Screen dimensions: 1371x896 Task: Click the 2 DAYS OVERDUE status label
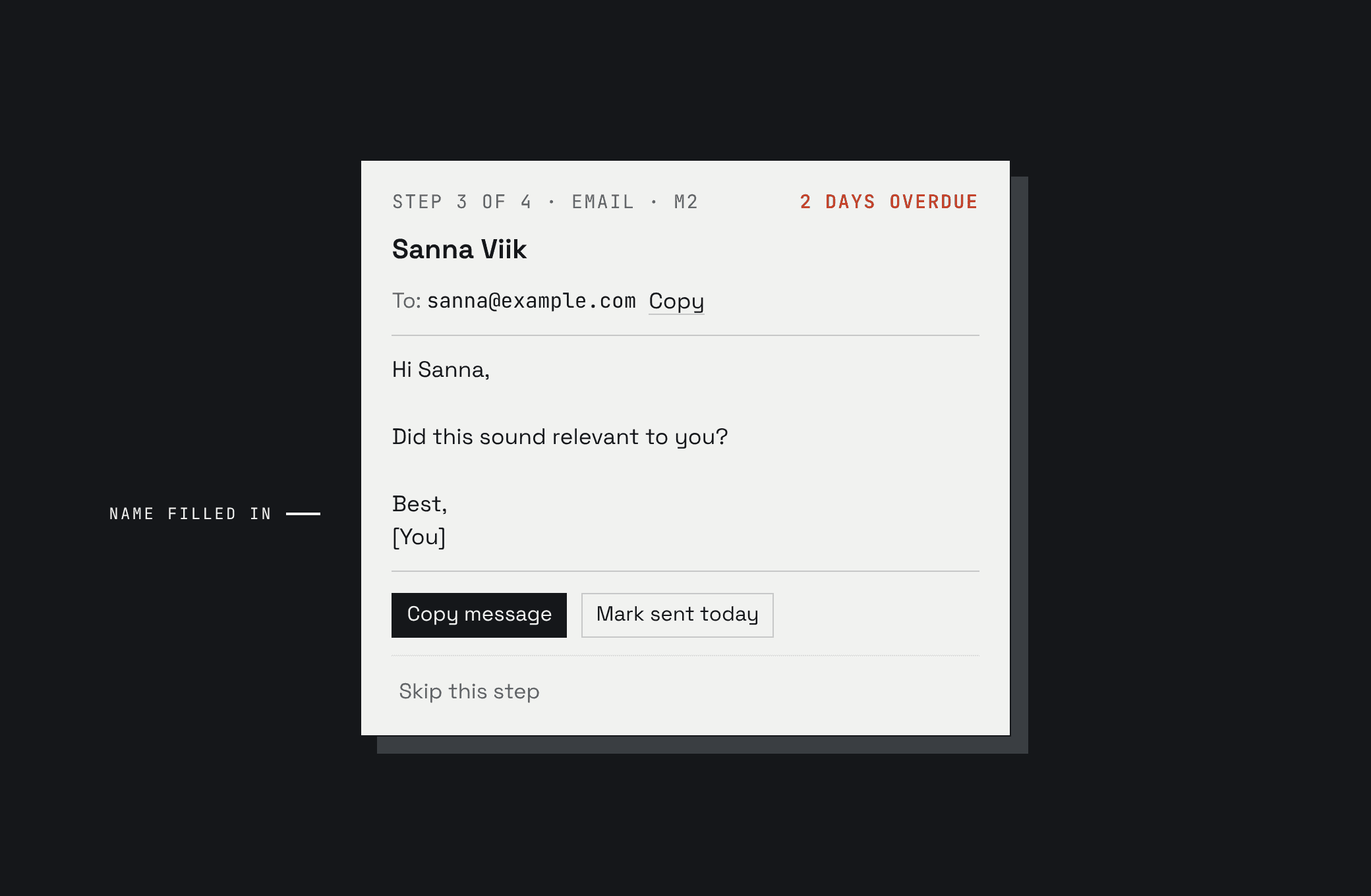pos(889,202)
